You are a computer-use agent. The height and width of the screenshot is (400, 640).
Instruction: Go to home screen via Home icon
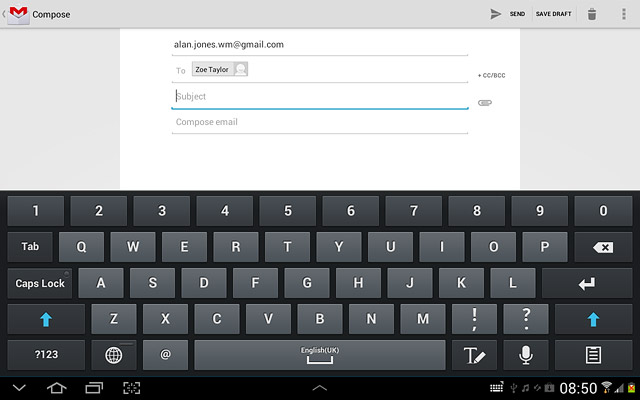point(57,387)
